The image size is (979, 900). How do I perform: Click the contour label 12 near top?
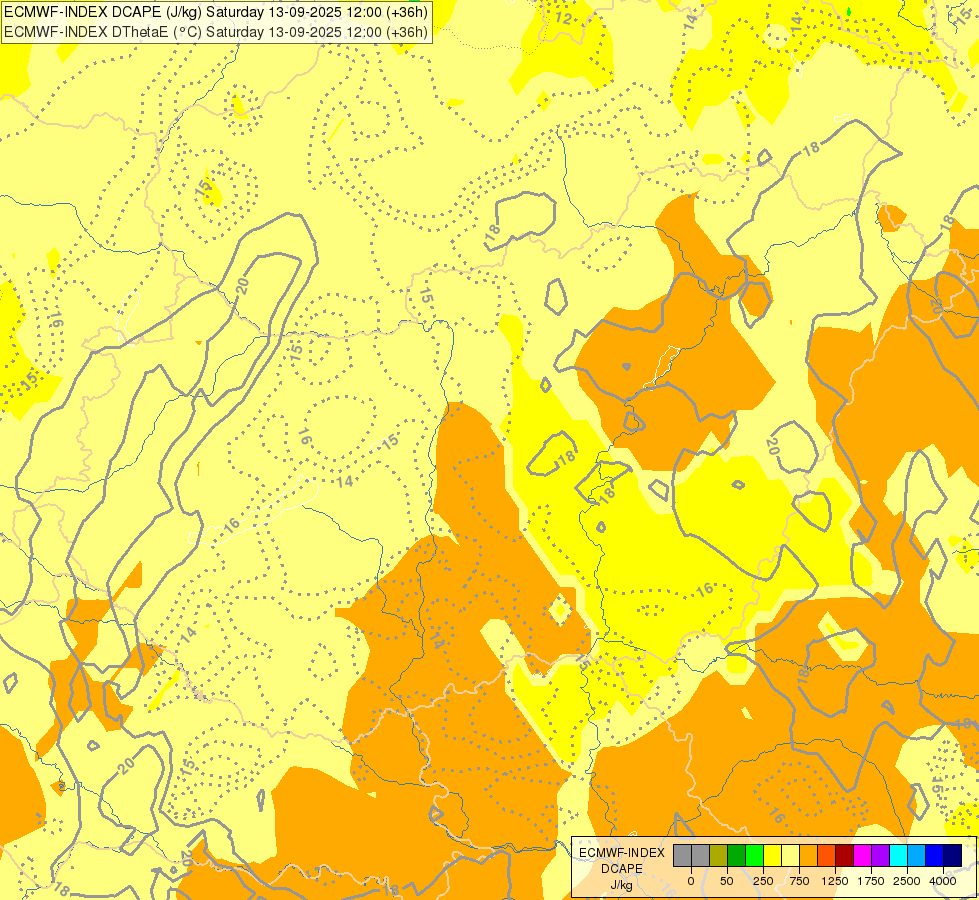pos(563,18)
